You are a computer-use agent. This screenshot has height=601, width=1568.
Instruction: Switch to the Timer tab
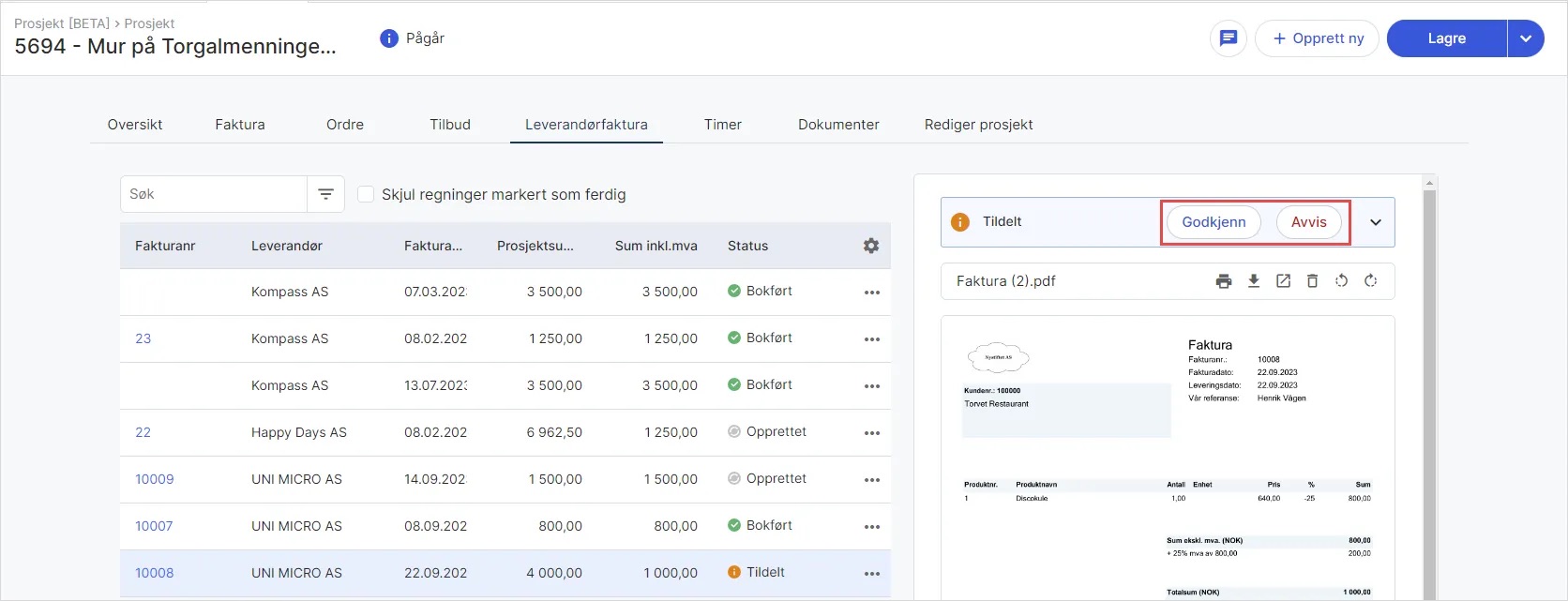click(722, 125)
